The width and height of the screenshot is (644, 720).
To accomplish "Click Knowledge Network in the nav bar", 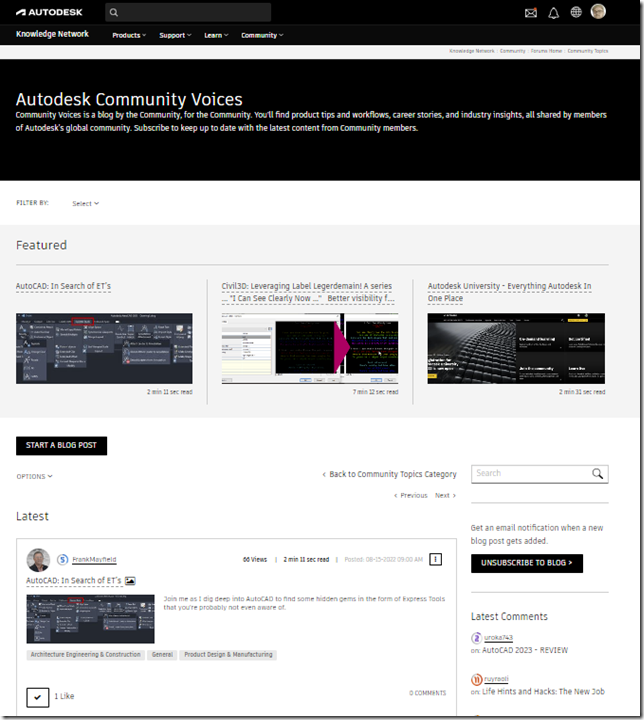I will 52,34.
